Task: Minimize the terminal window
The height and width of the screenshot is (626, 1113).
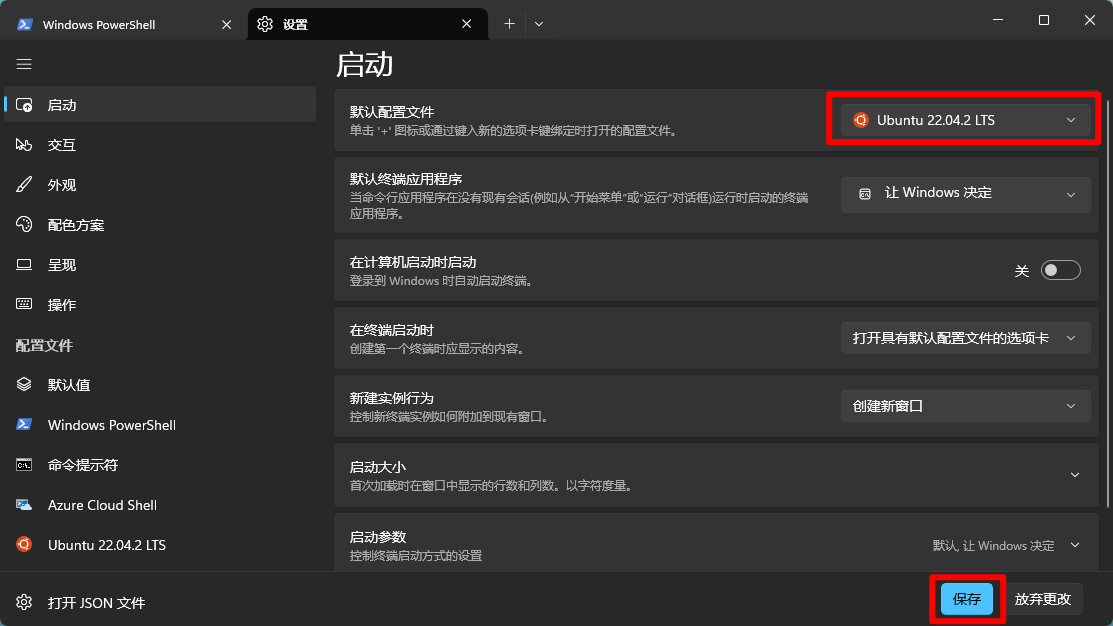Action: click(998, 20)
